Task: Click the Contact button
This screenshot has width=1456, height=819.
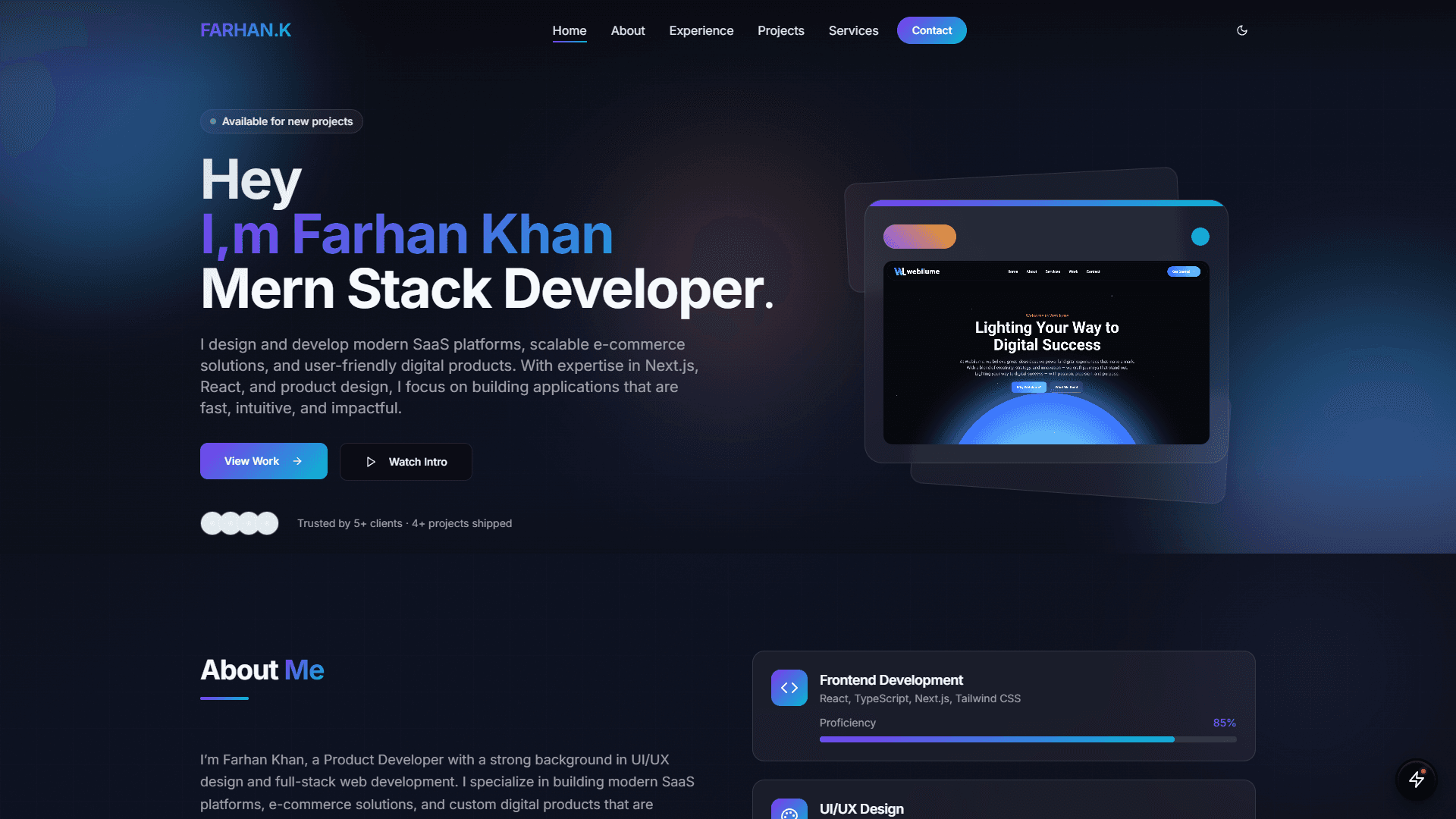Action: [x=931, y=30]
